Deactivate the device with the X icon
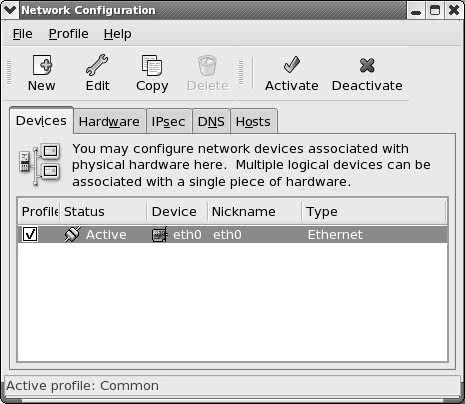The height and width of the screenshot is (404, 465). pyautogui.click(x=367, y=65)
